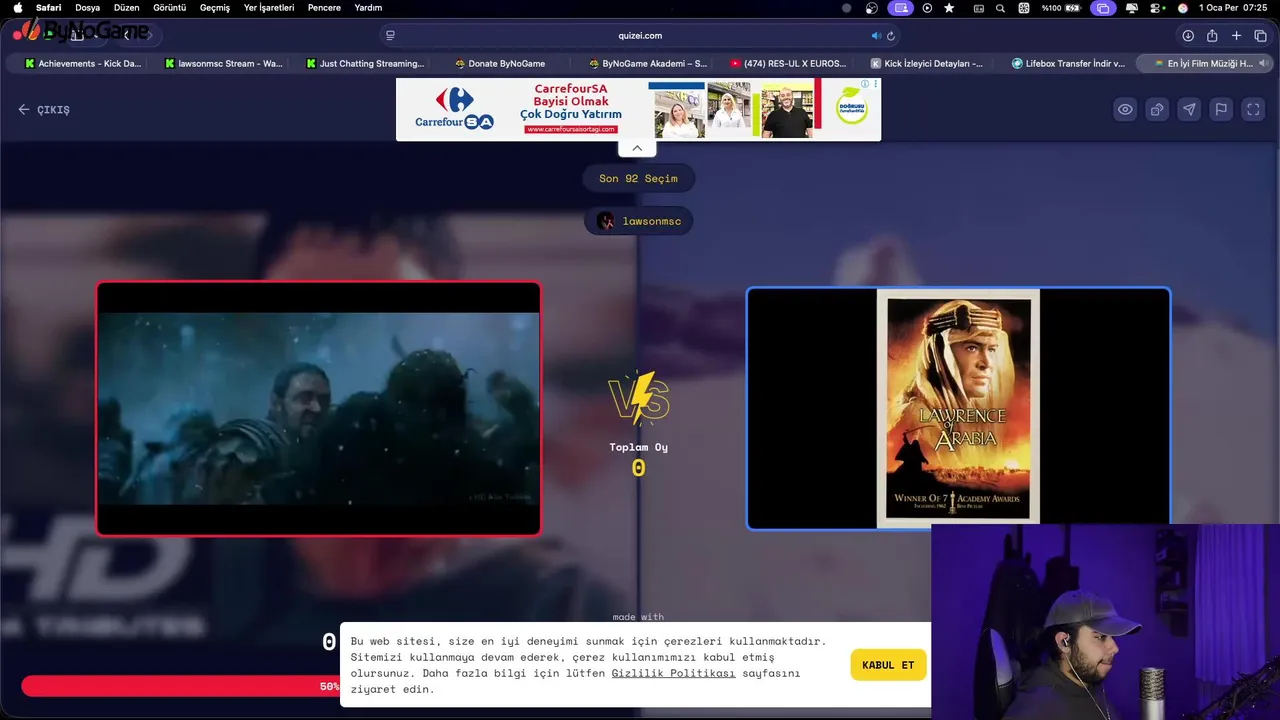This screenshot has width=1280, height=720.
Task: Switch to ByNoGame Akademi tab
Action: 647,63
